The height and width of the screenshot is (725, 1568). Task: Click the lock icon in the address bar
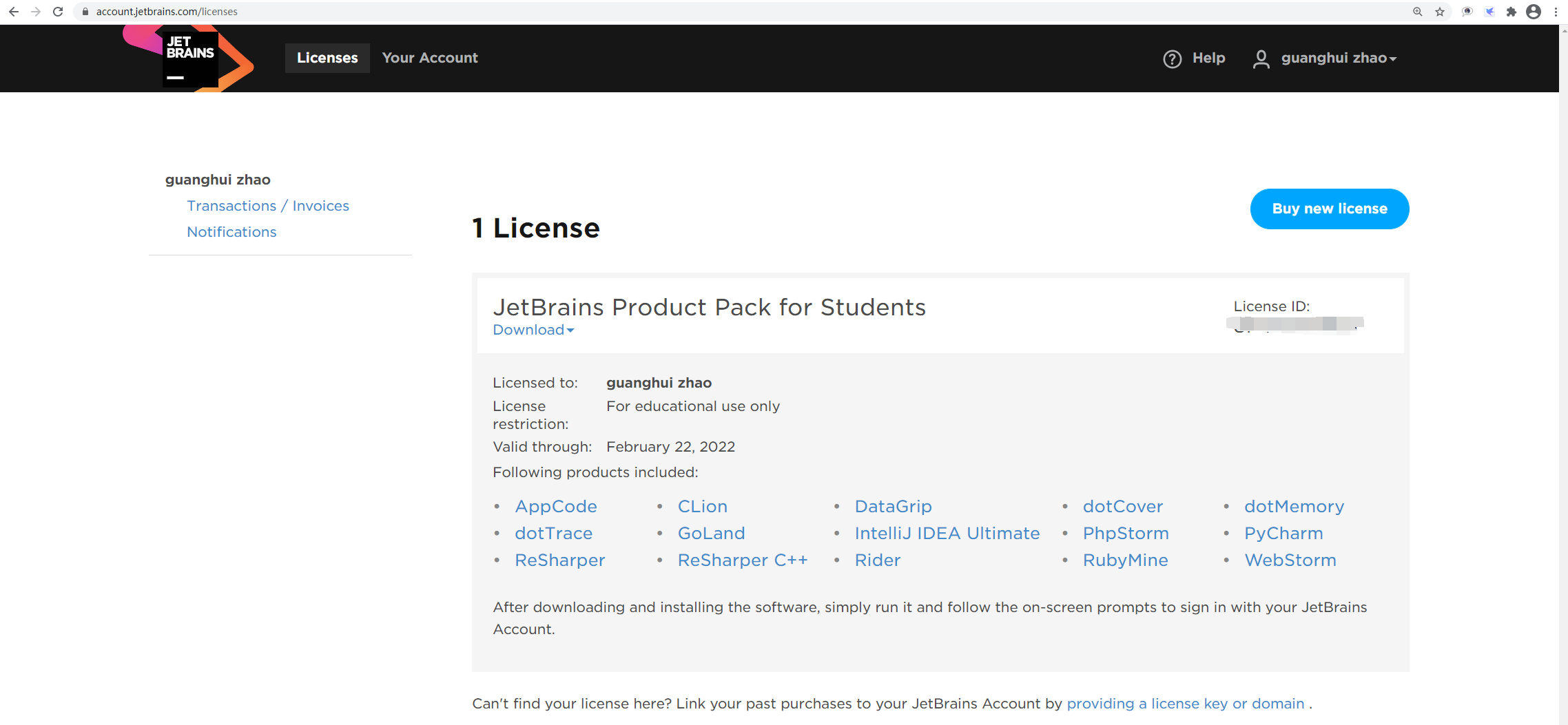click(85, 12)
